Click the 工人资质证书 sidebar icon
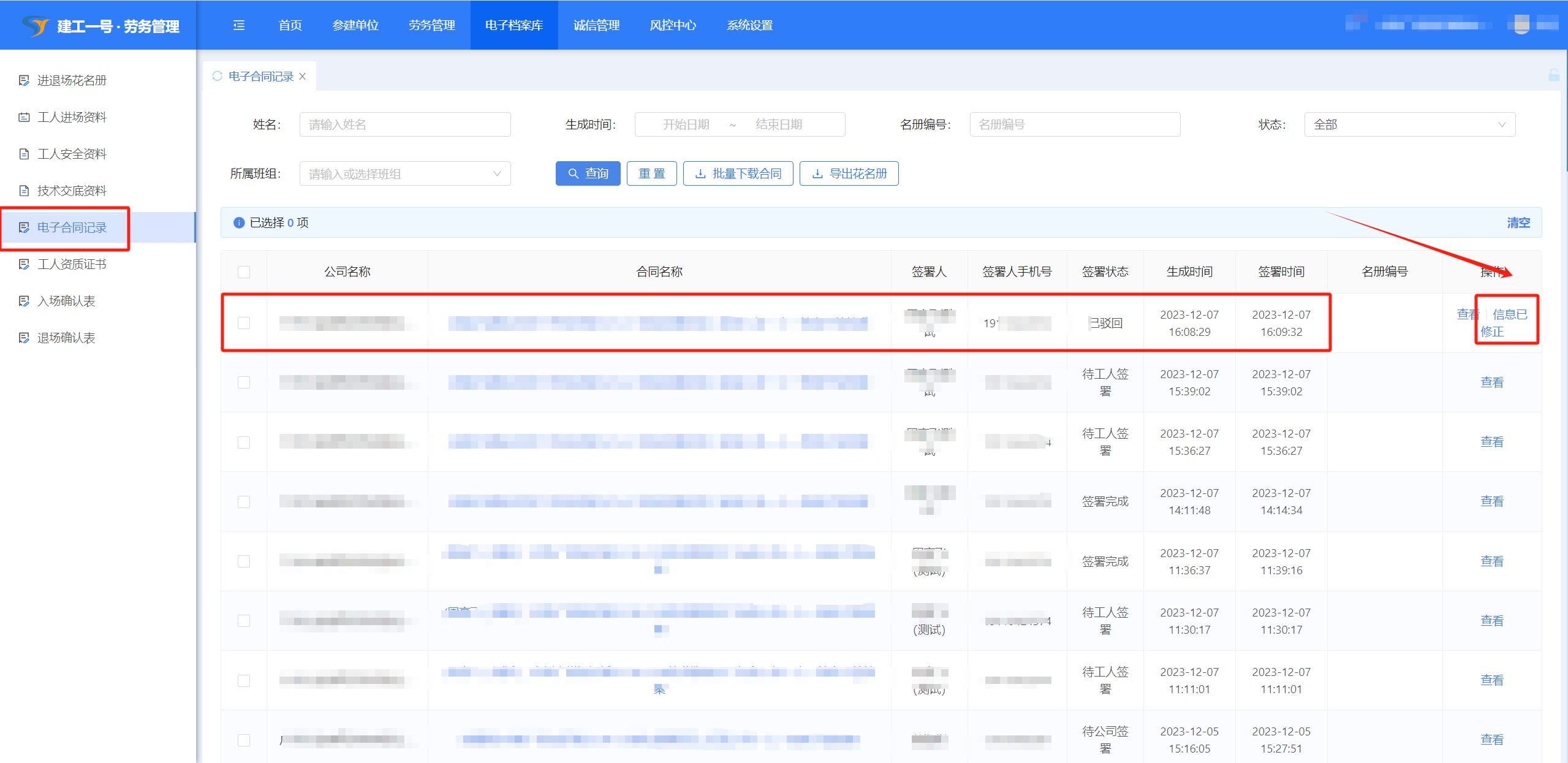Screen dimensions: 1568x763 [x=24, y=264]
